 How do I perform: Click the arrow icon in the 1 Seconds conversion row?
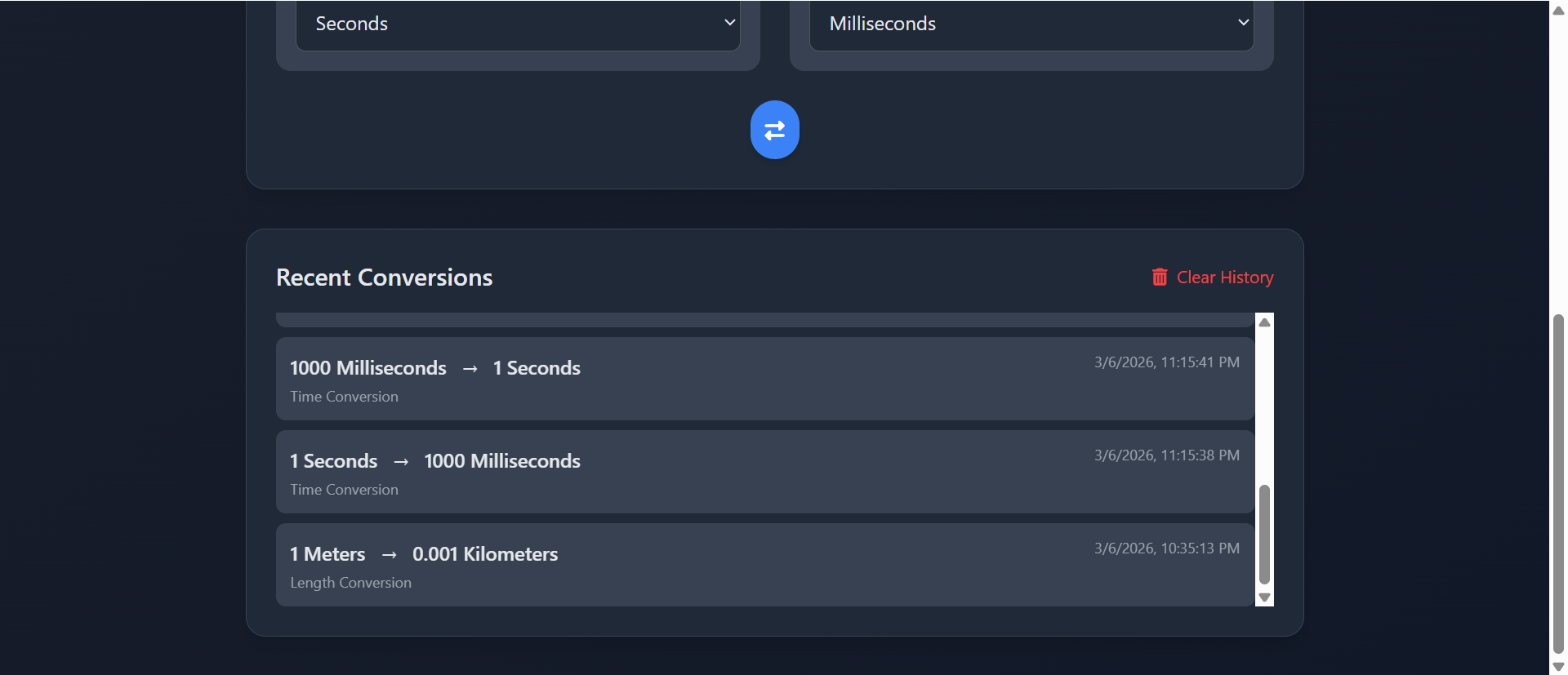(x=401, y=461)
